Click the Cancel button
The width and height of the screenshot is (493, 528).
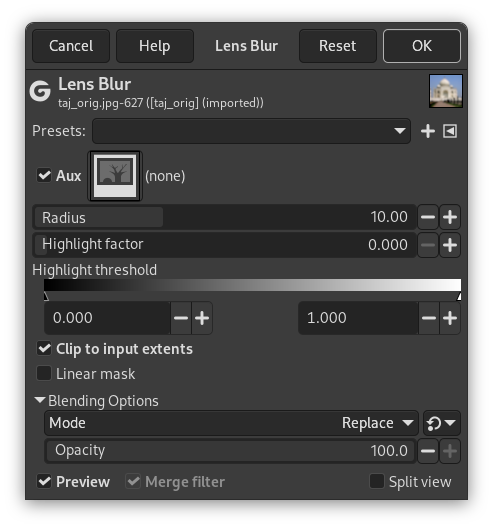tap(71, 46)
